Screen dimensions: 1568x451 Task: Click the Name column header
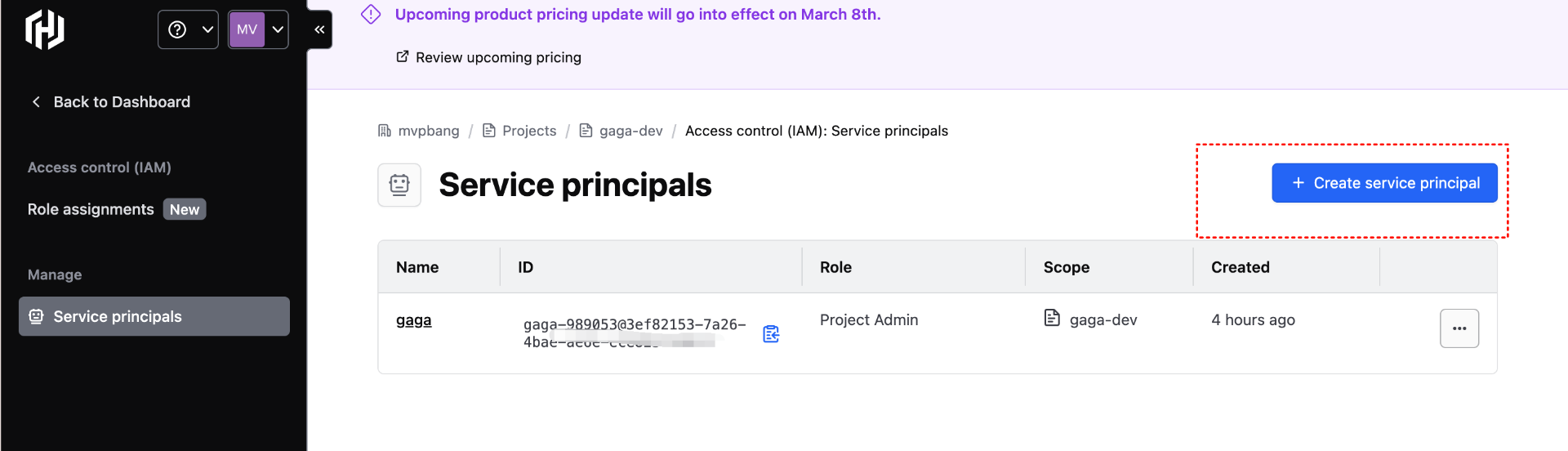pos(417,267)
